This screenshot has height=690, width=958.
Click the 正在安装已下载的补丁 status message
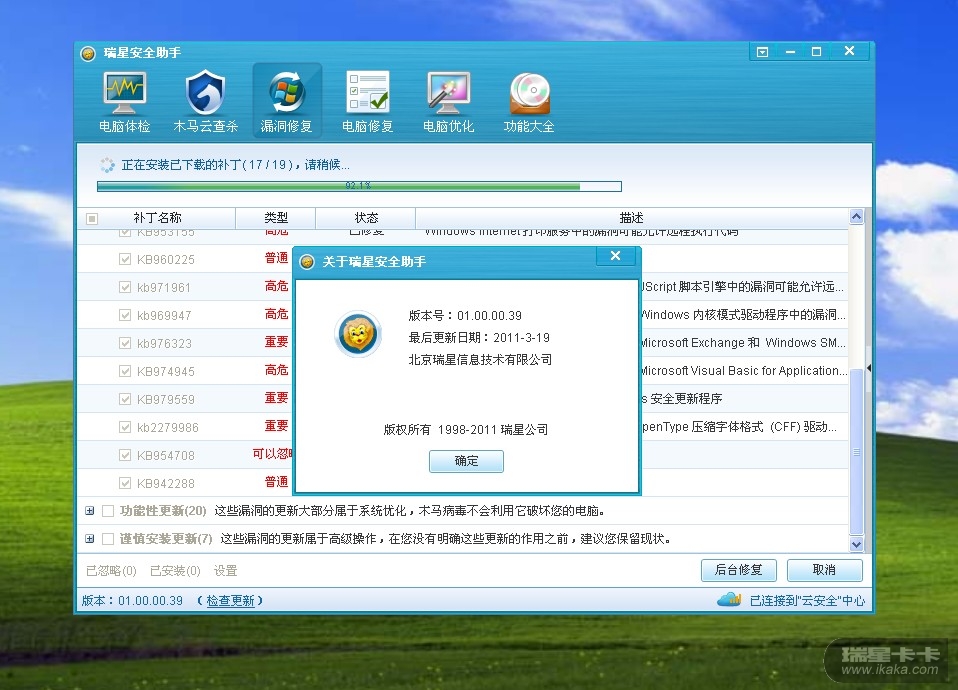(235, 165)
